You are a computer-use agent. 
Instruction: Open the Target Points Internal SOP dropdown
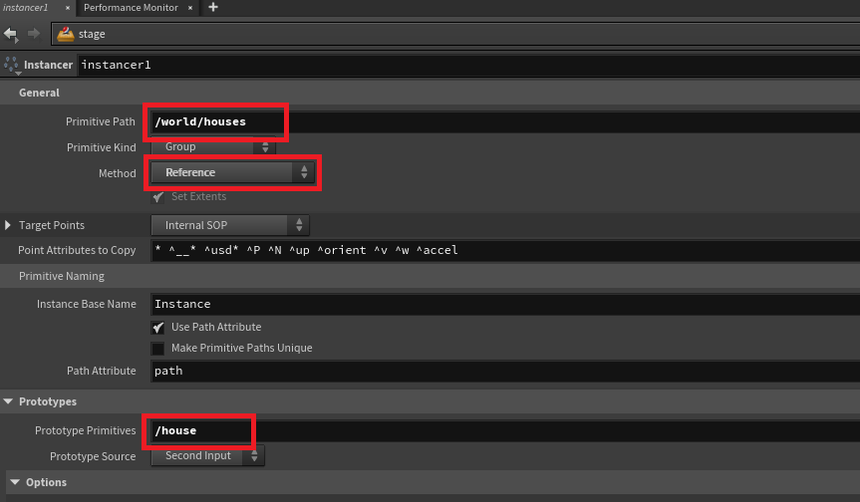tap(230, 225)
